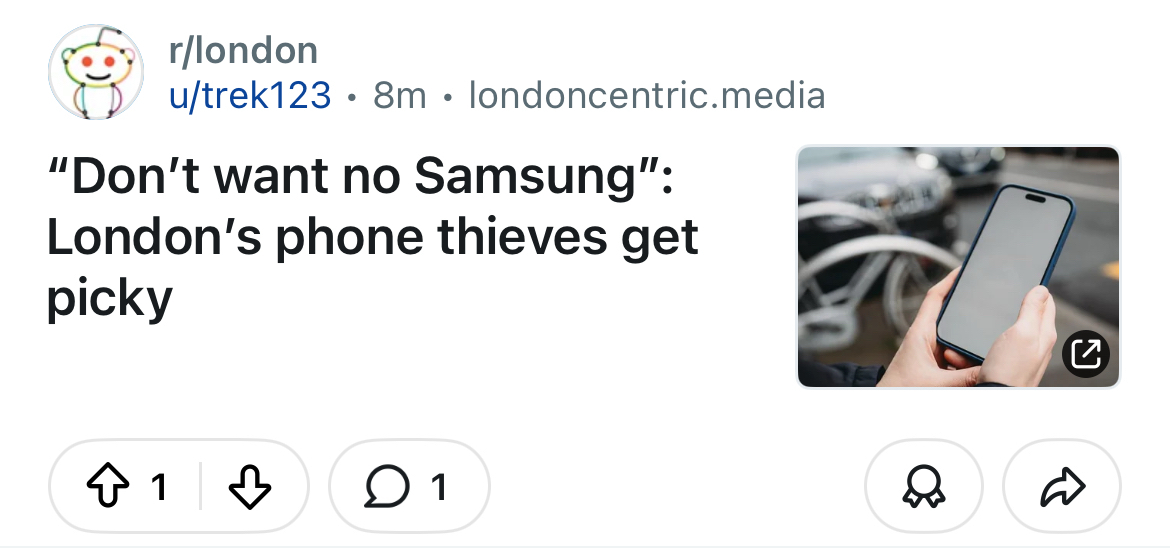1170x548 pixels.
Task: Click the "London's phone thieves get" title line
Action: 372,238
